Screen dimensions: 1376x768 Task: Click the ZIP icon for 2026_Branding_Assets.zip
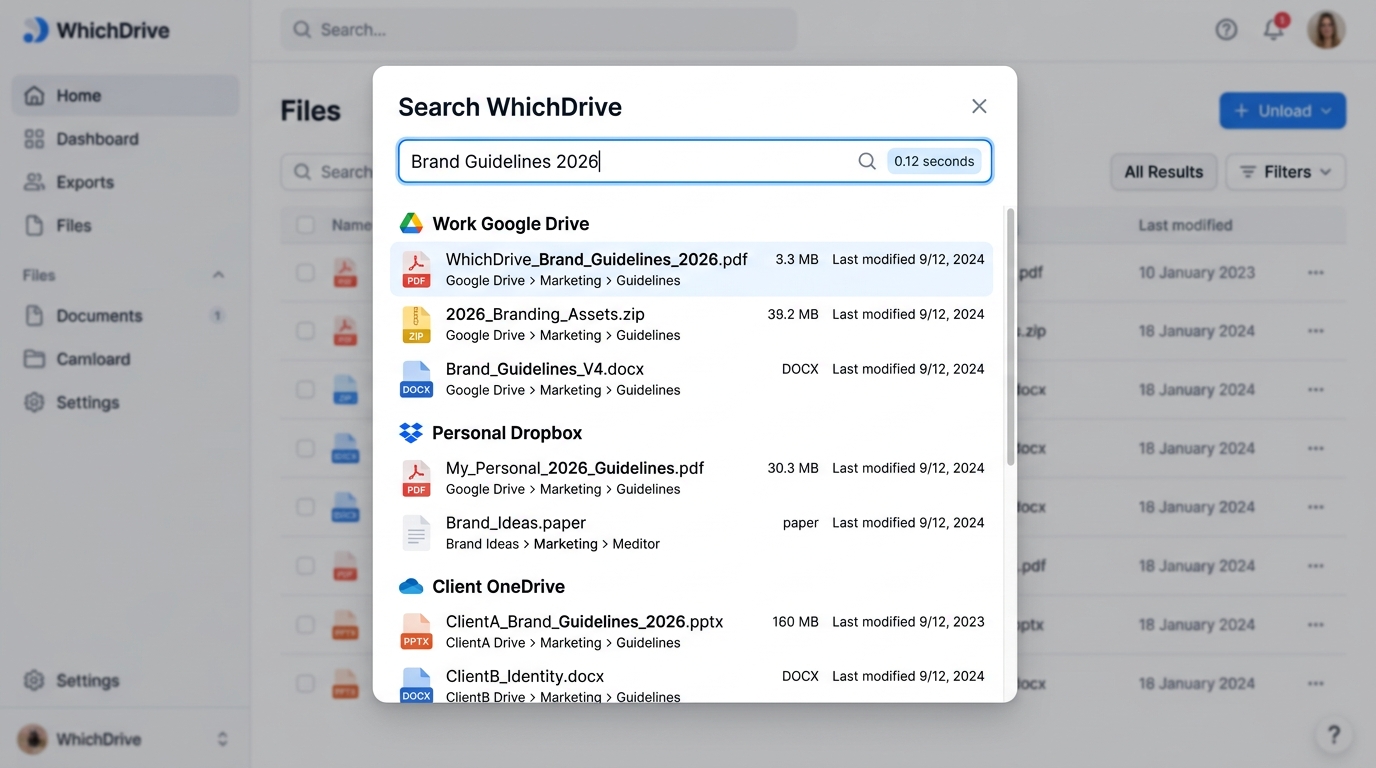point(416,324)
